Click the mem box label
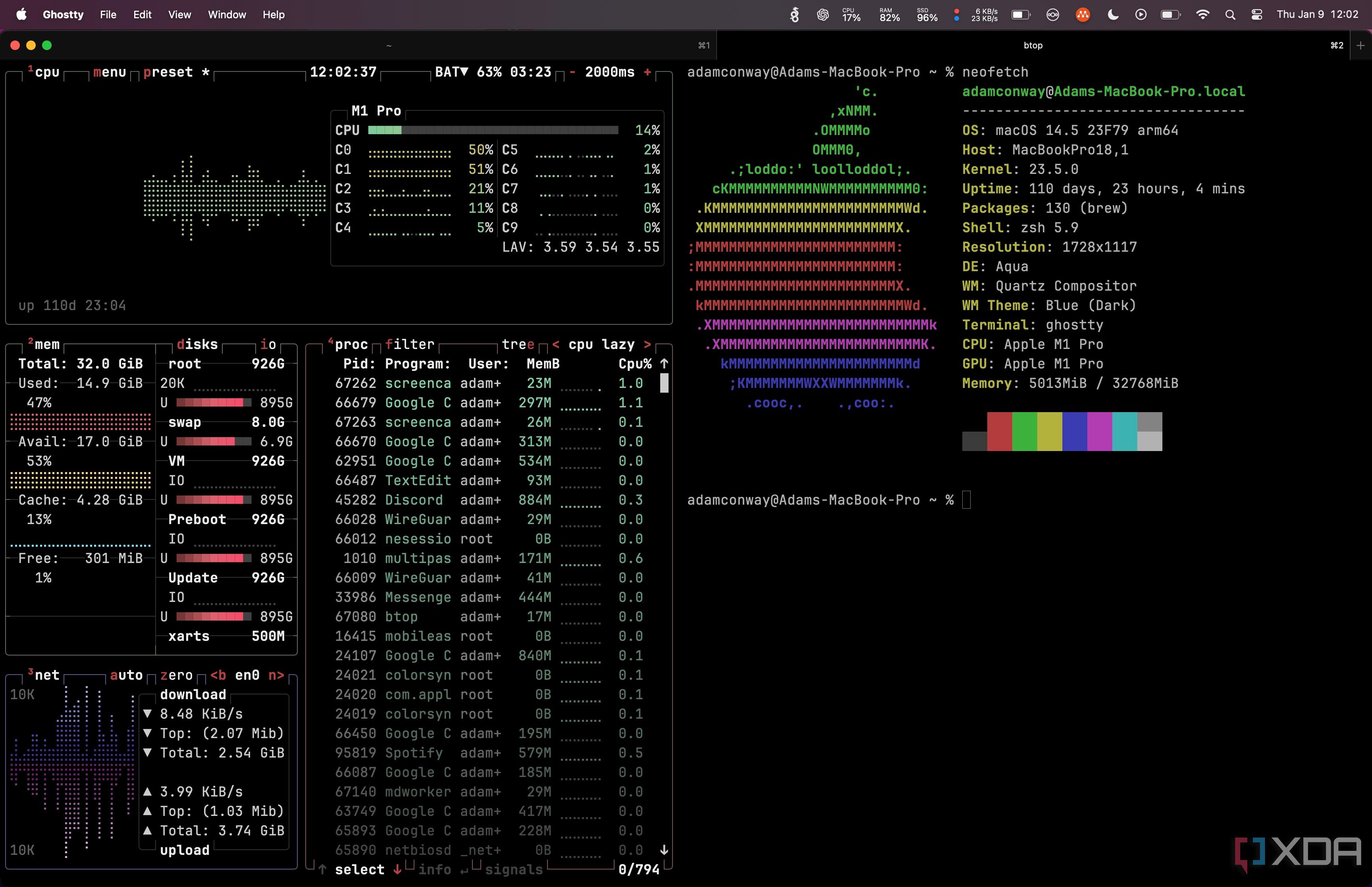 coord(43,344)
